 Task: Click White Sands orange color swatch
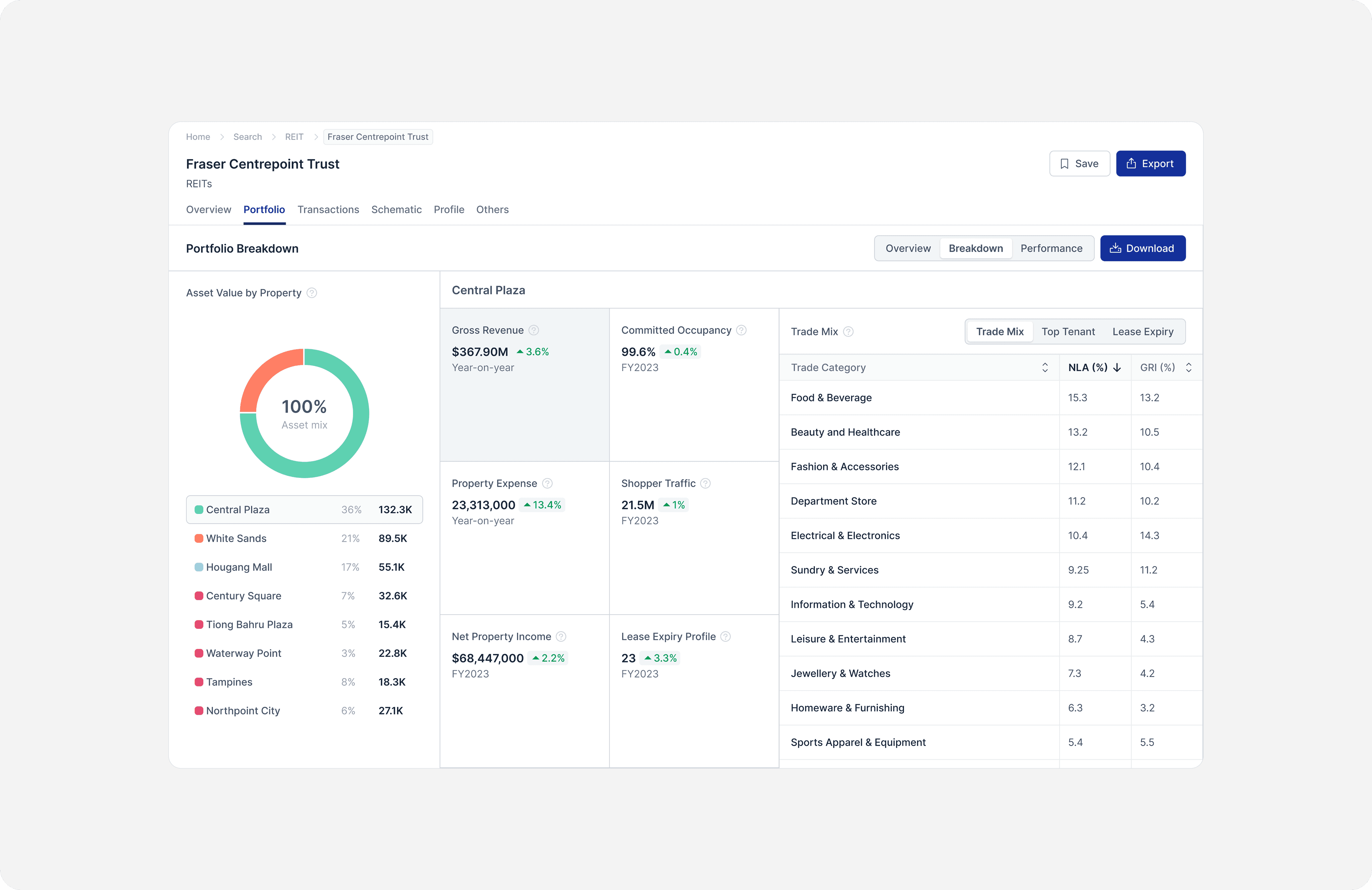[x=199, y=538]
